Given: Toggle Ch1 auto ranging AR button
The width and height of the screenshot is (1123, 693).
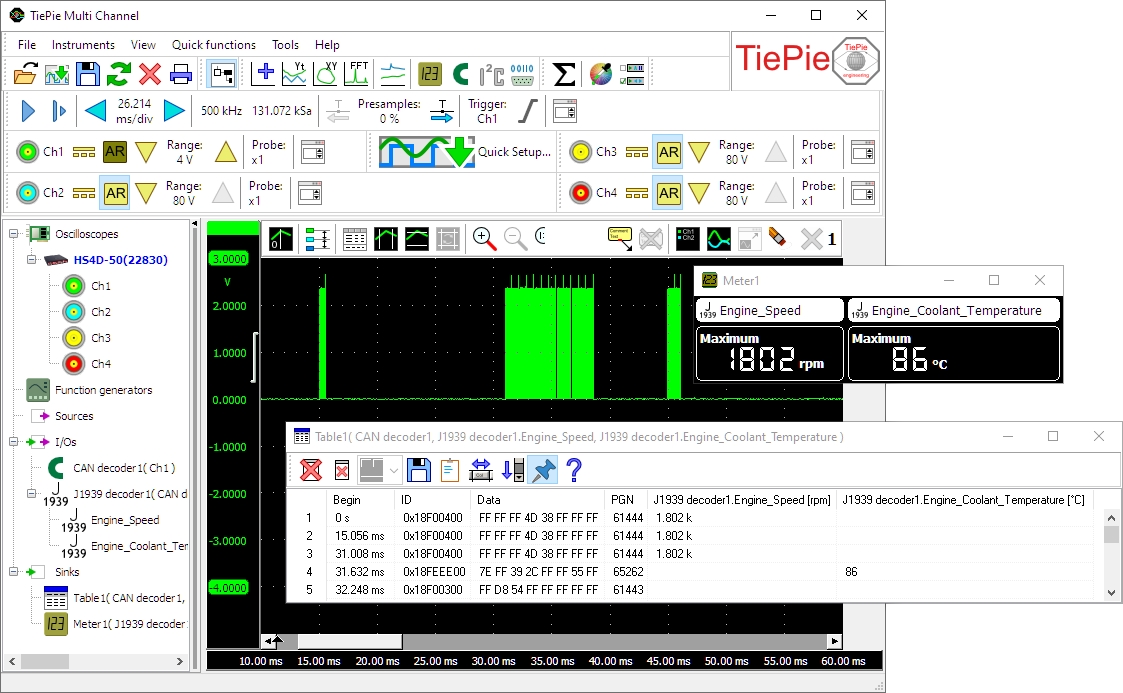Looking at the screenshot, I should point(115,152).
